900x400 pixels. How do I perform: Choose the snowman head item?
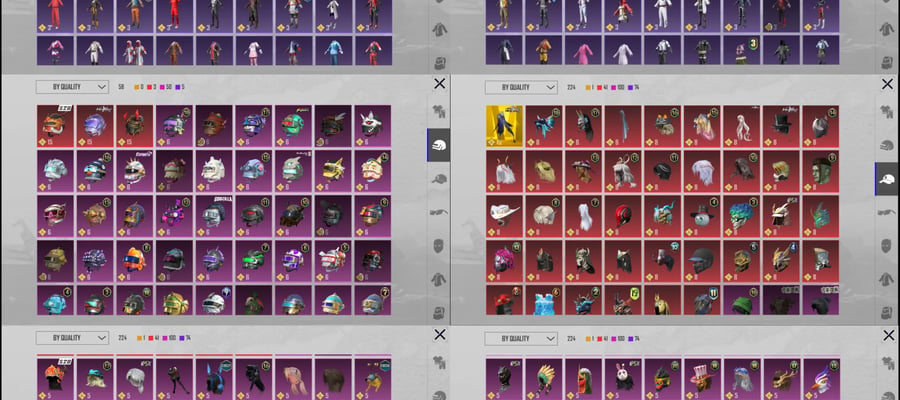click(702, 216)
